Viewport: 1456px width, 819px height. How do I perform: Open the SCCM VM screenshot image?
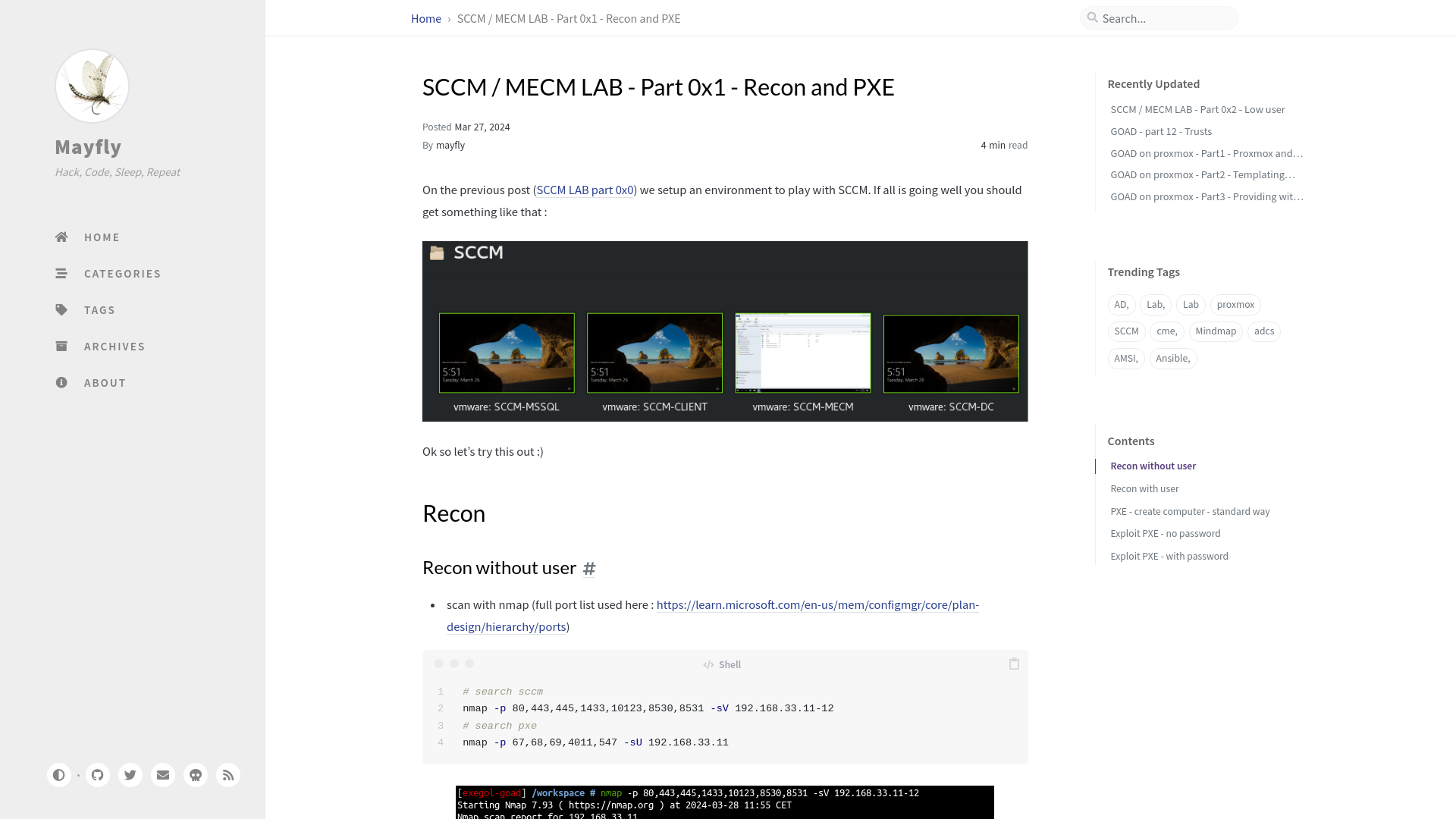pos(725,331)
